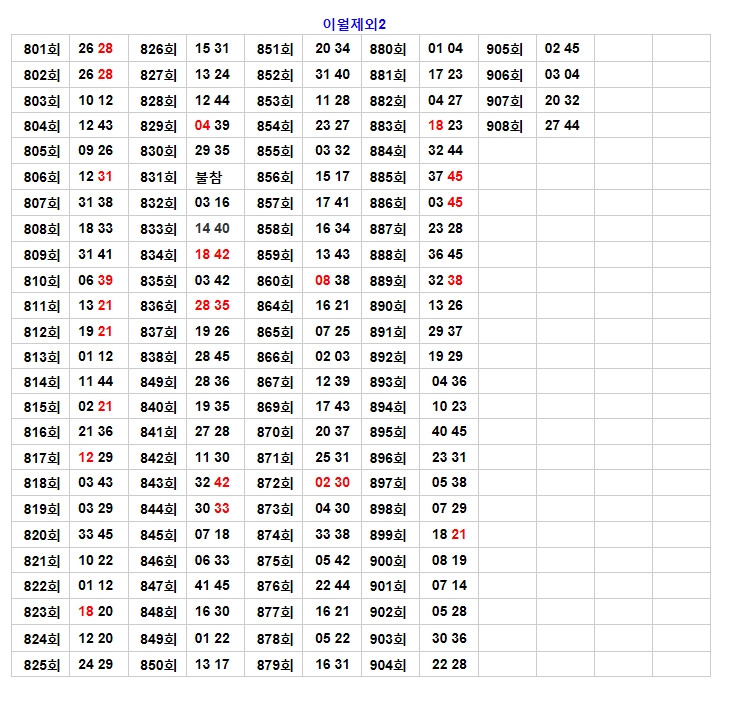Click the 02 45 number cell
The height and width of the screenshot is (709, 732).
[x=562, y=49]
